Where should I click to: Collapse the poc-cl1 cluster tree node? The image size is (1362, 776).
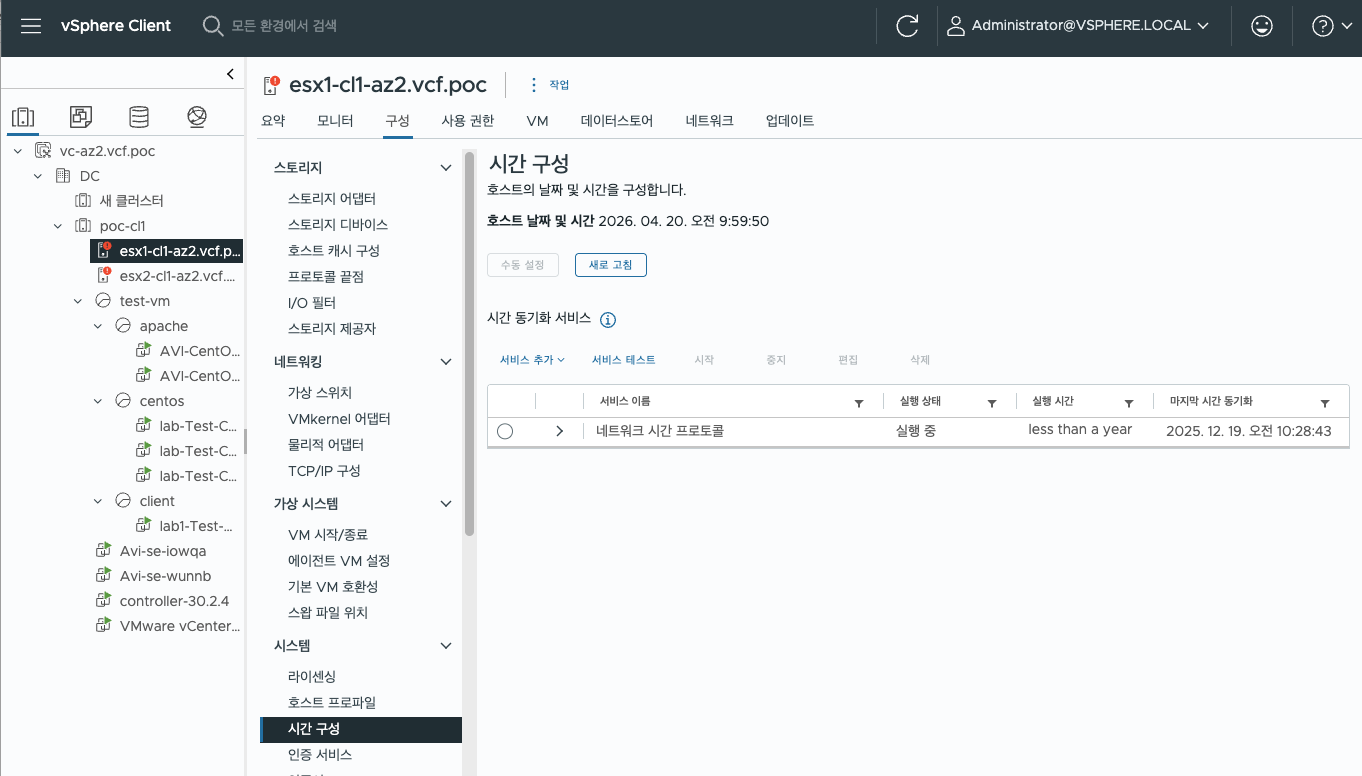pyautogui.click(x=58, y=226)
